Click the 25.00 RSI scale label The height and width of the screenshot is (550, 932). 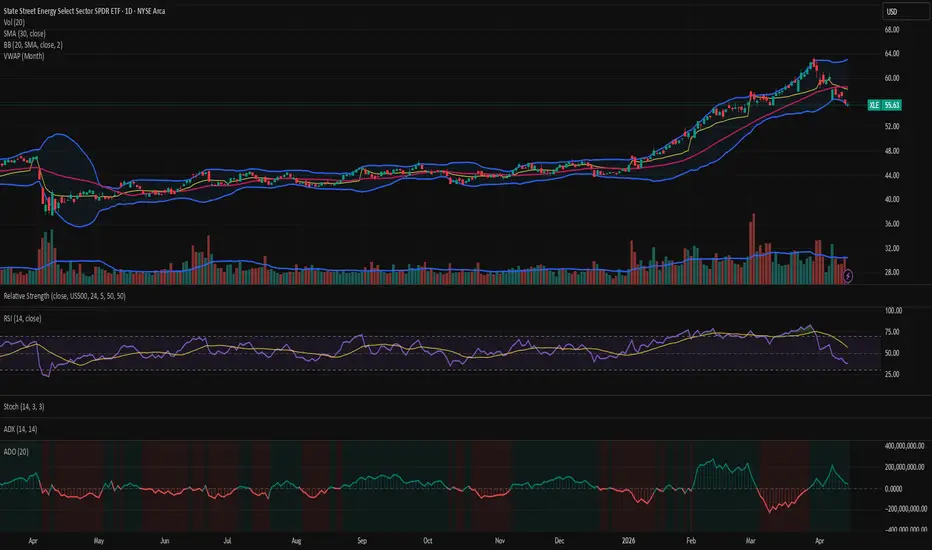892,374
